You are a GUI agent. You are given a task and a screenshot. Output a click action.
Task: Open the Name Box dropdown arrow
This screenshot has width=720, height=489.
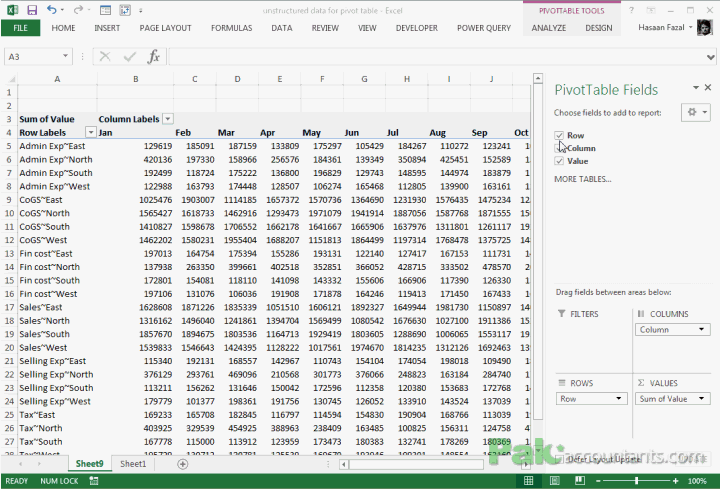pyautogui.click(x=65, y=56)
